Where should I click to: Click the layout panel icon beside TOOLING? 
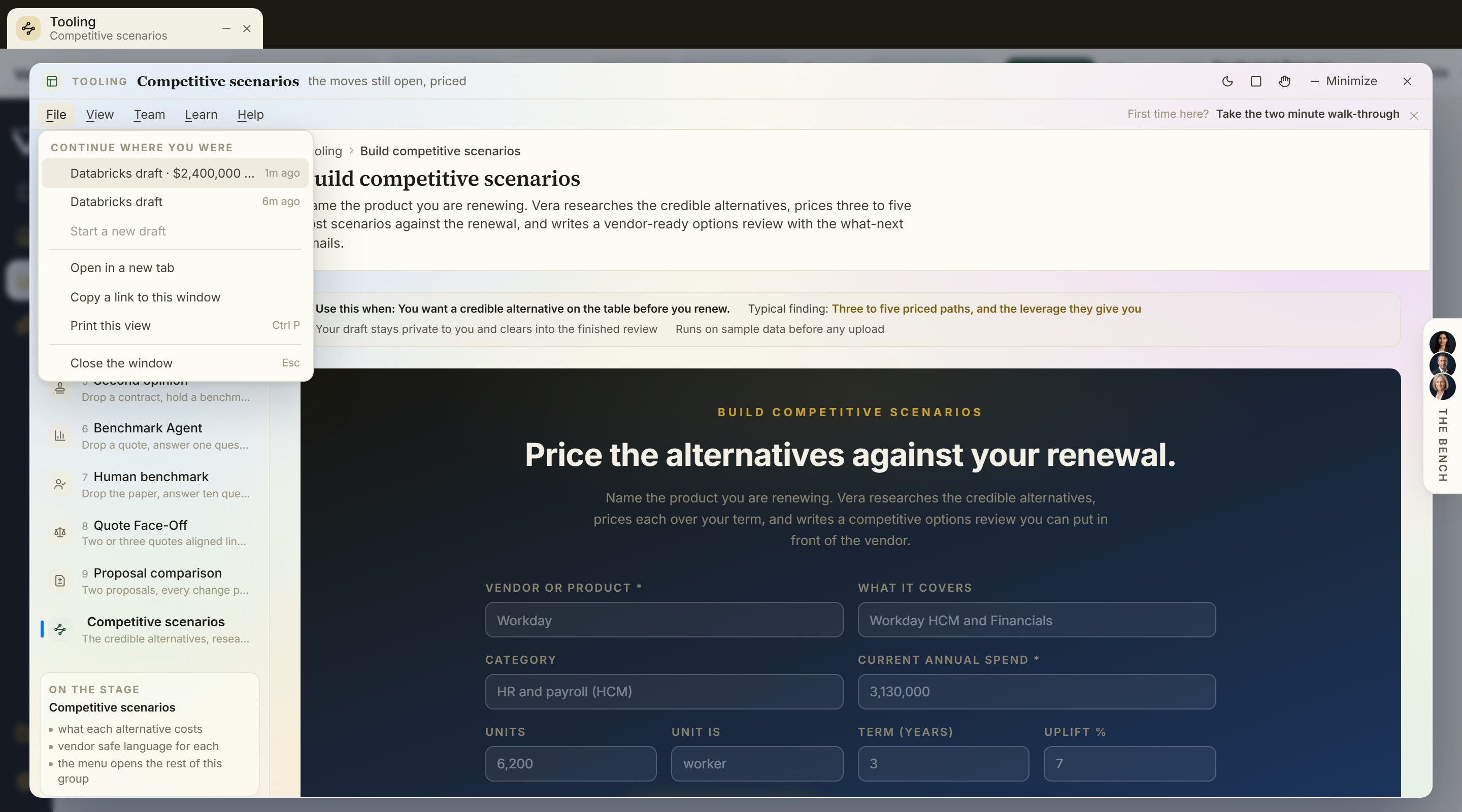[x=52, y=81]
